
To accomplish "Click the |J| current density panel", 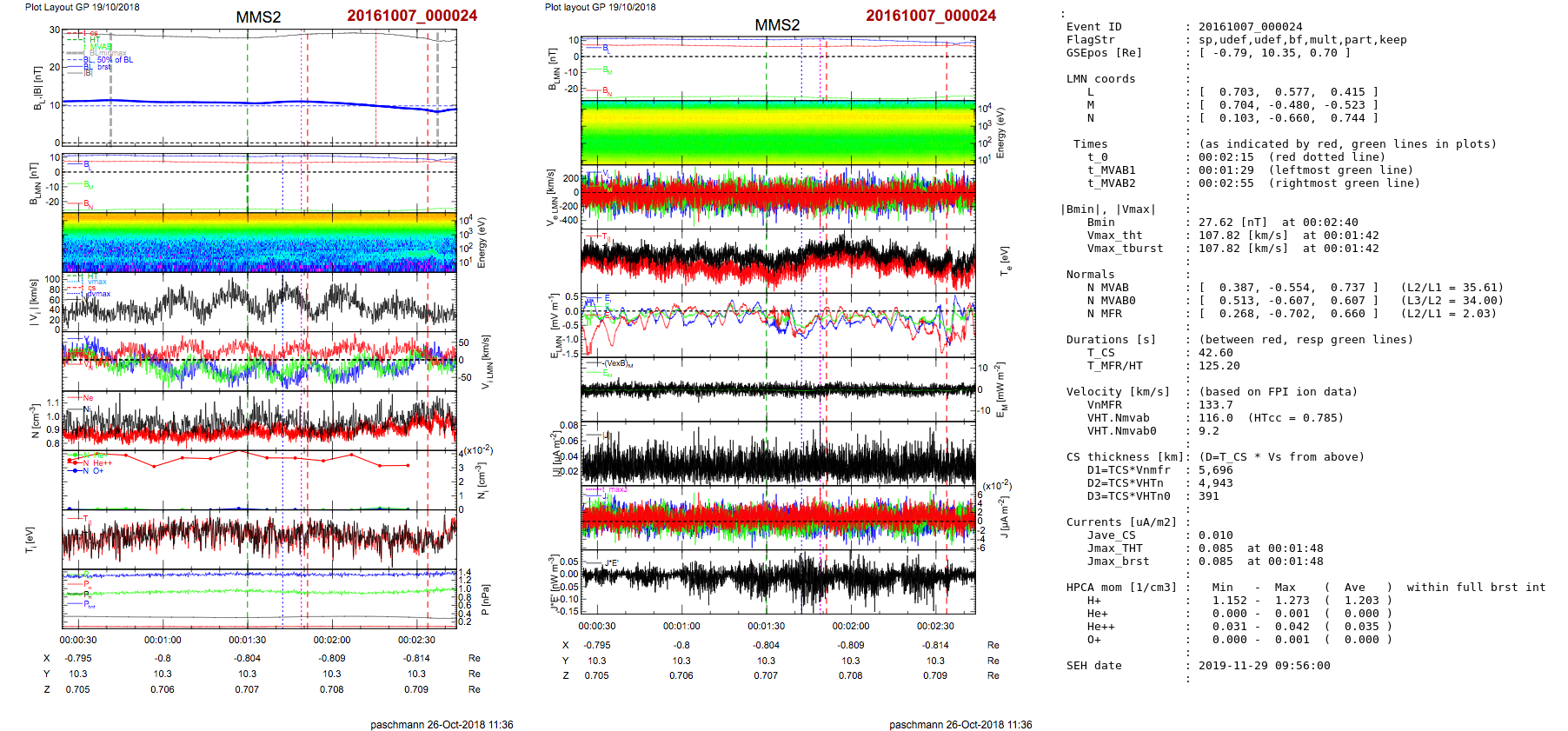I will [777, 455].
